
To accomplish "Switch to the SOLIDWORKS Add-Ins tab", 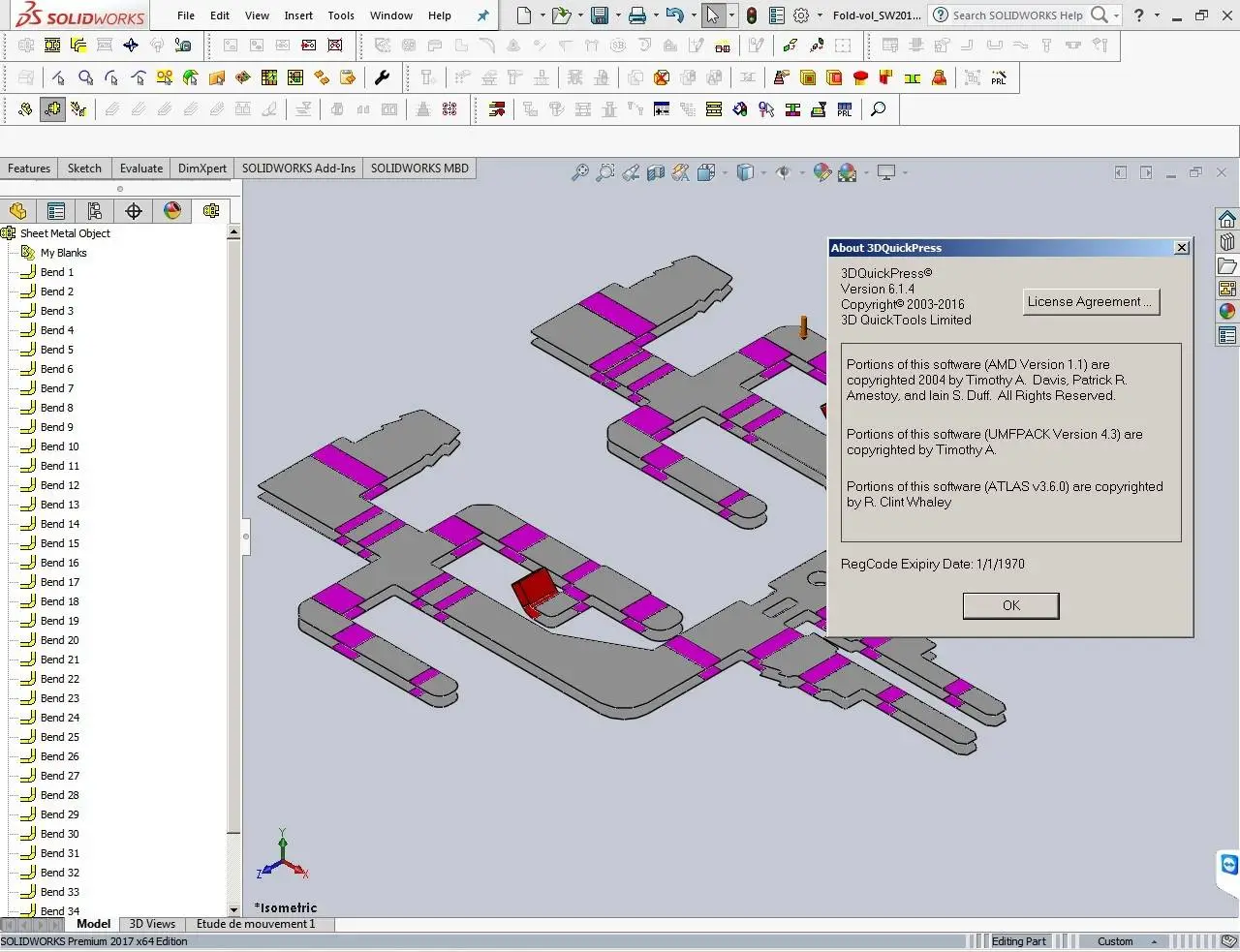I will pos(298,168).
